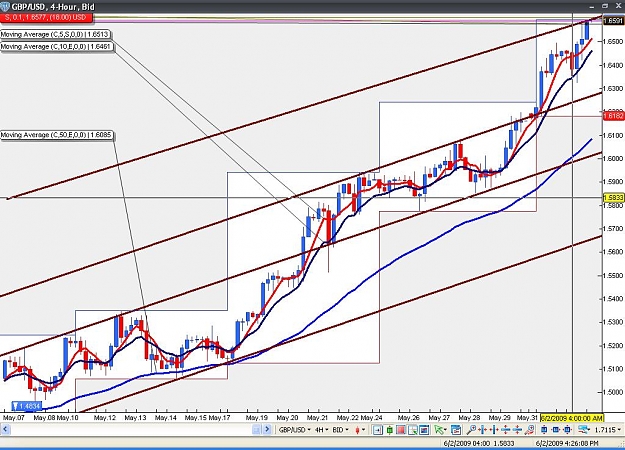Click the scroll-left arrow at bottom-left corner
The width and height of the screenshot is (625, 450).
click(x=5, y=430)
